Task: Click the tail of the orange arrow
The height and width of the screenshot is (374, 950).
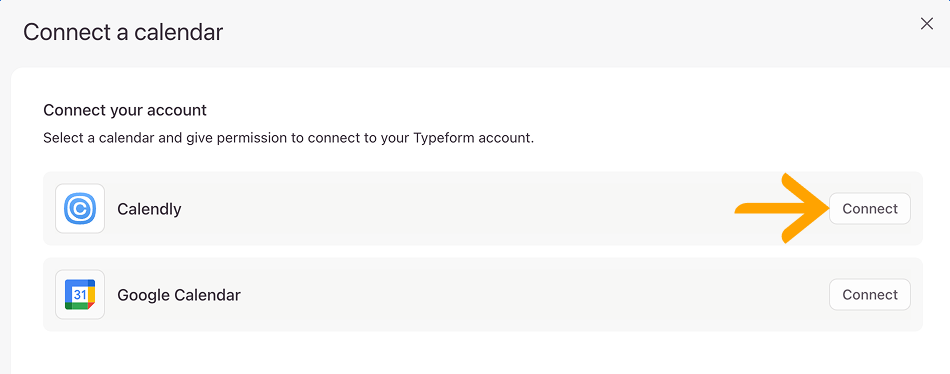Action: coord(749,209)
